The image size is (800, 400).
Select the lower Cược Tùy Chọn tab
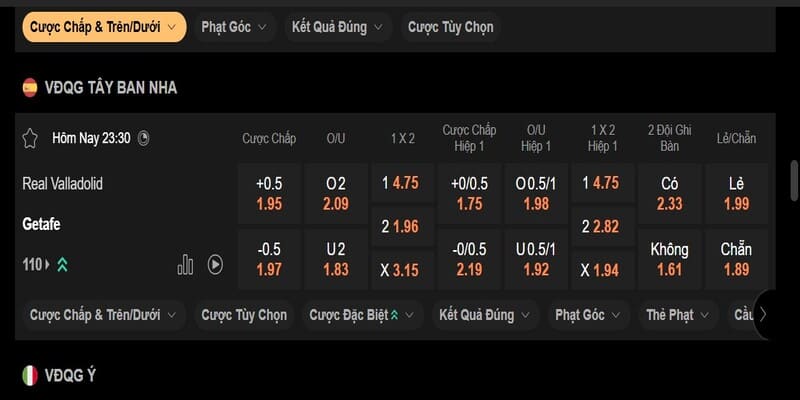244,315
